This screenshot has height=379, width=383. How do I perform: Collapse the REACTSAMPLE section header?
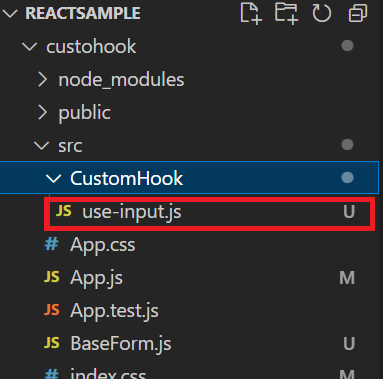coord(10,13)
